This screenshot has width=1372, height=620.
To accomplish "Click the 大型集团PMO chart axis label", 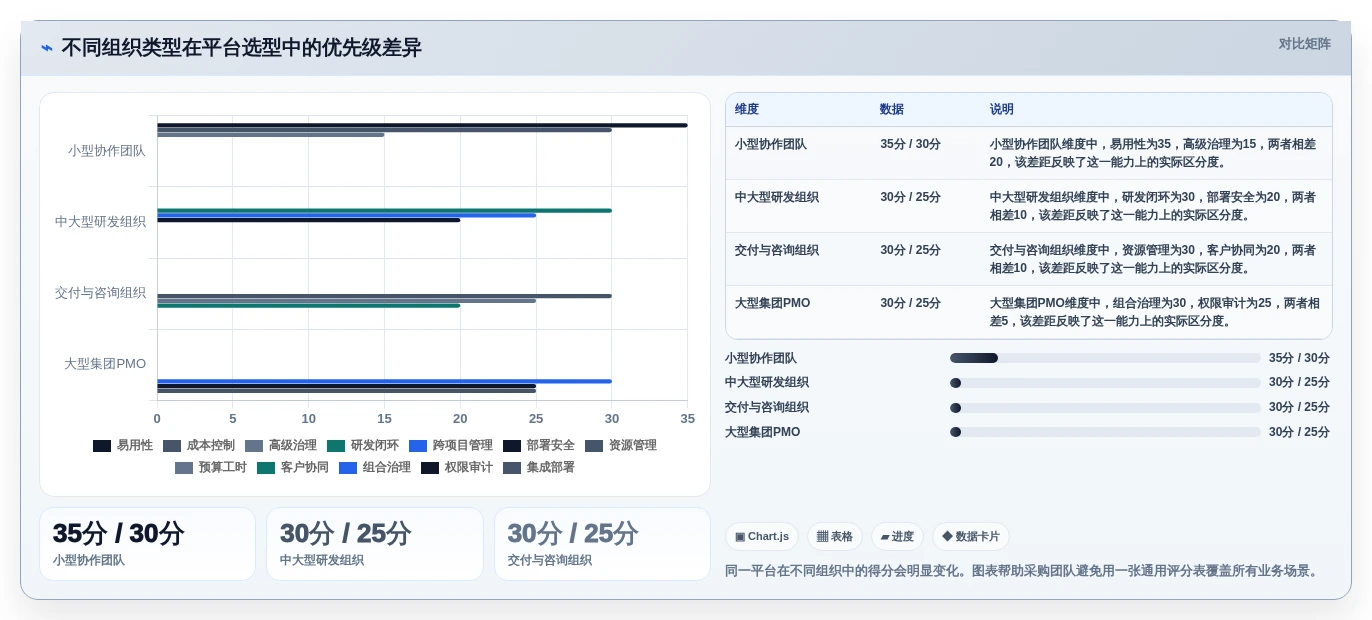I will (105, 364).
